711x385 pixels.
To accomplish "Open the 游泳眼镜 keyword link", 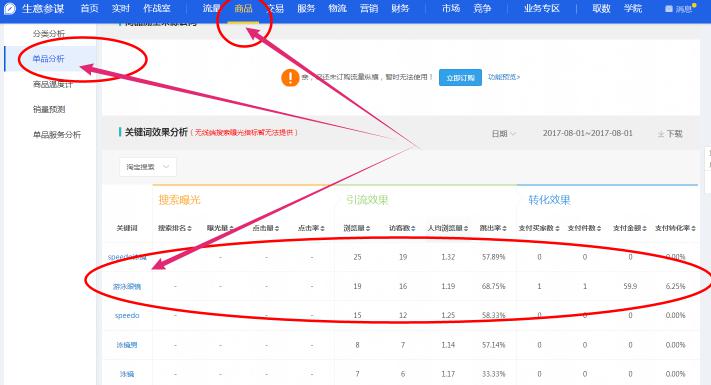I will (127, 287).
